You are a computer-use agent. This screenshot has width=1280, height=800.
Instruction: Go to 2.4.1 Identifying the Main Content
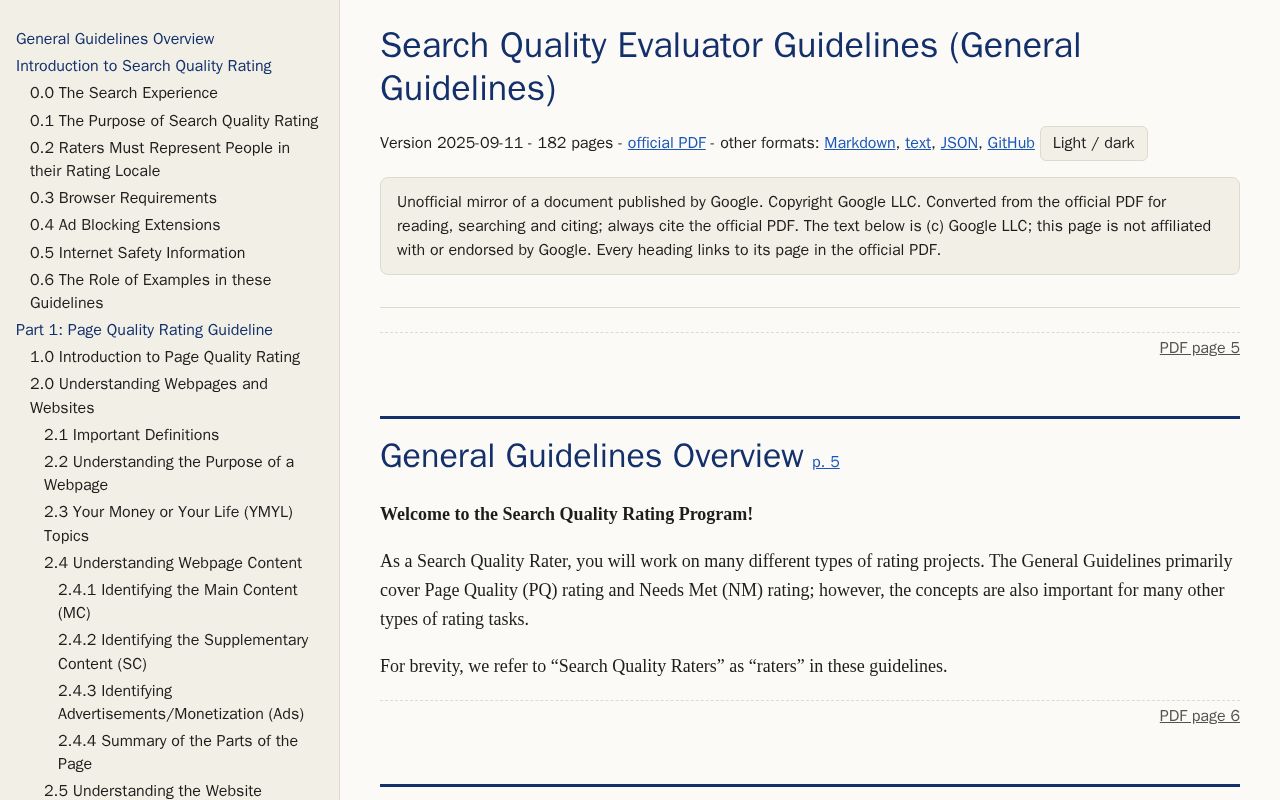coord(178,601)
